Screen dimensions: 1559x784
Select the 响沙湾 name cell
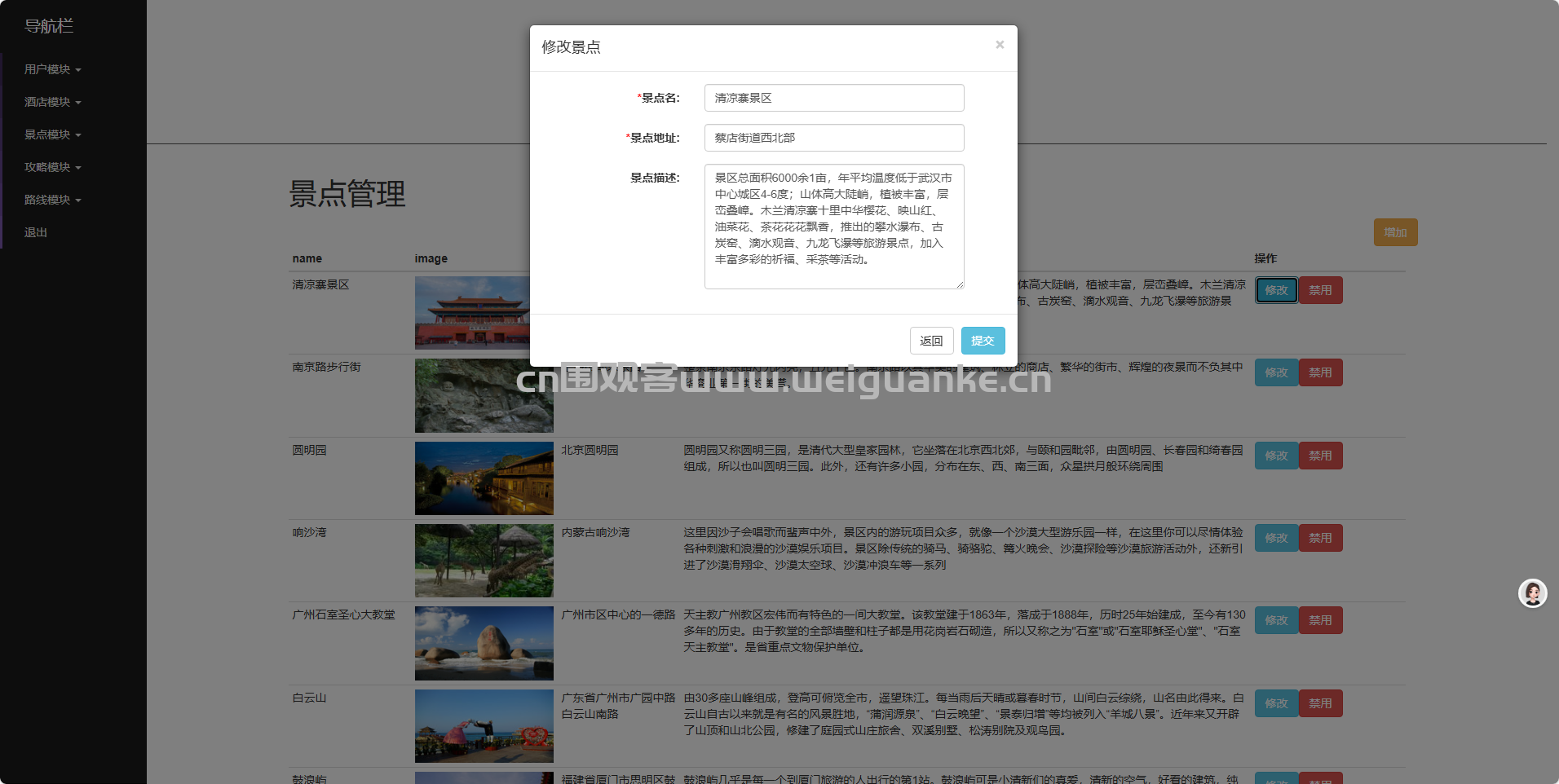(310, 532)
